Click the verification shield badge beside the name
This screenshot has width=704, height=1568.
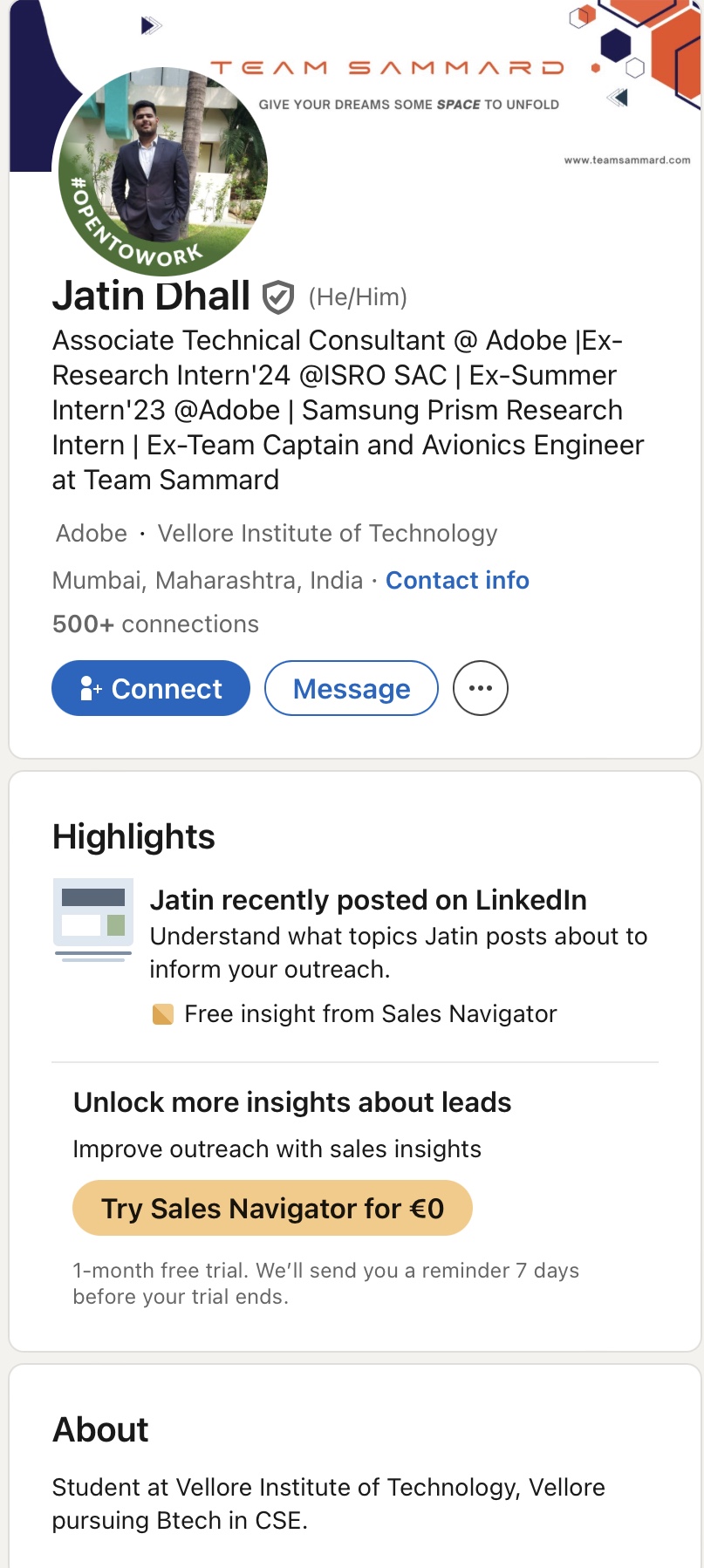[x=278, y=297]
